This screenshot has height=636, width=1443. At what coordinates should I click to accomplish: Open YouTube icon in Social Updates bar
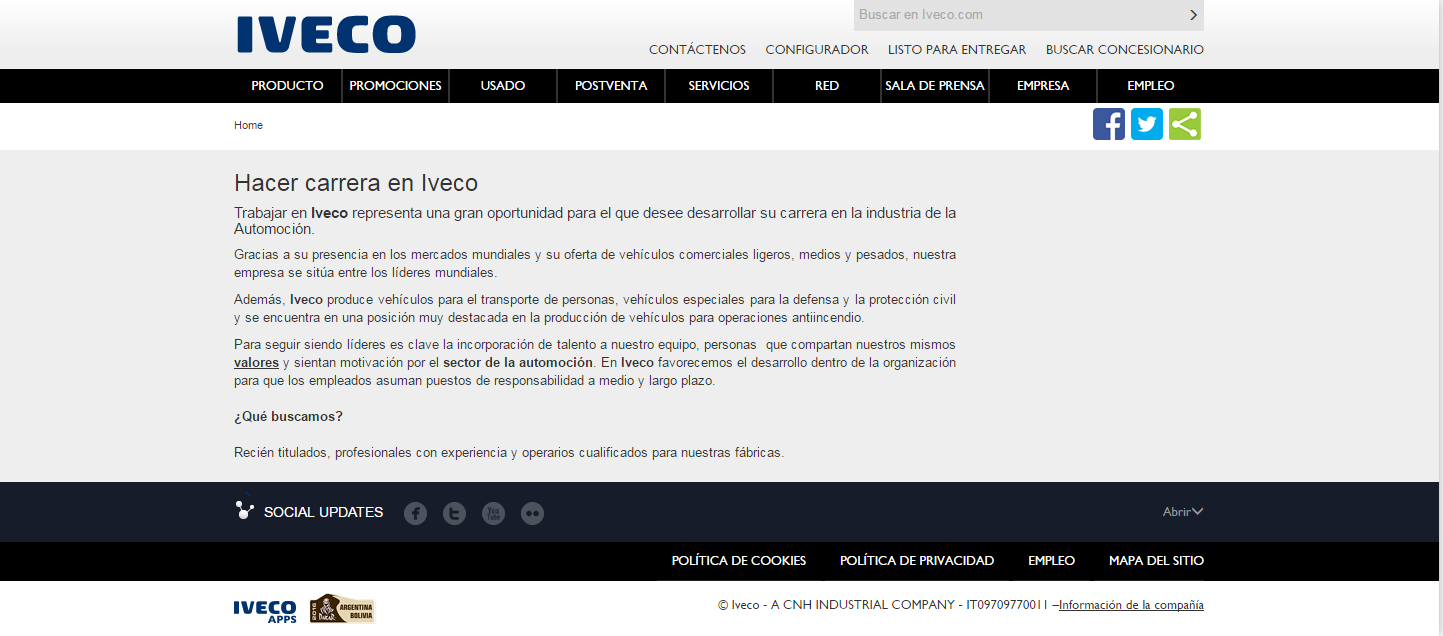[493, 513]
